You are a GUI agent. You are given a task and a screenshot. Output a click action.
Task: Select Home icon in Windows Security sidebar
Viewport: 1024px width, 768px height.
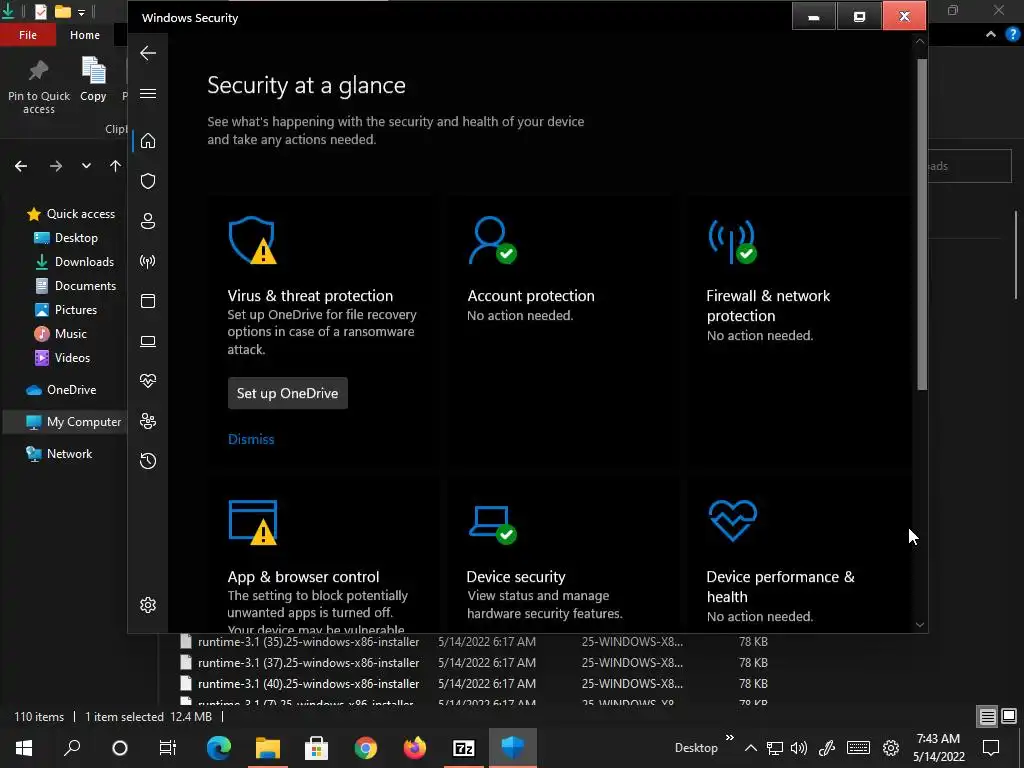point(148,140)
